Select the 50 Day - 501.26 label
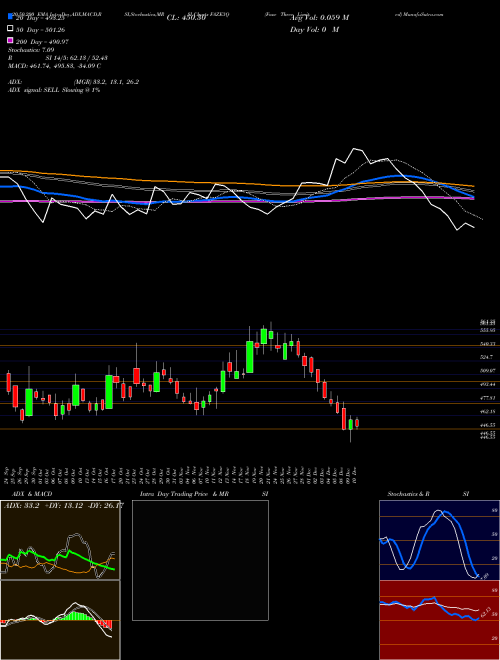 tap(41, 30)
